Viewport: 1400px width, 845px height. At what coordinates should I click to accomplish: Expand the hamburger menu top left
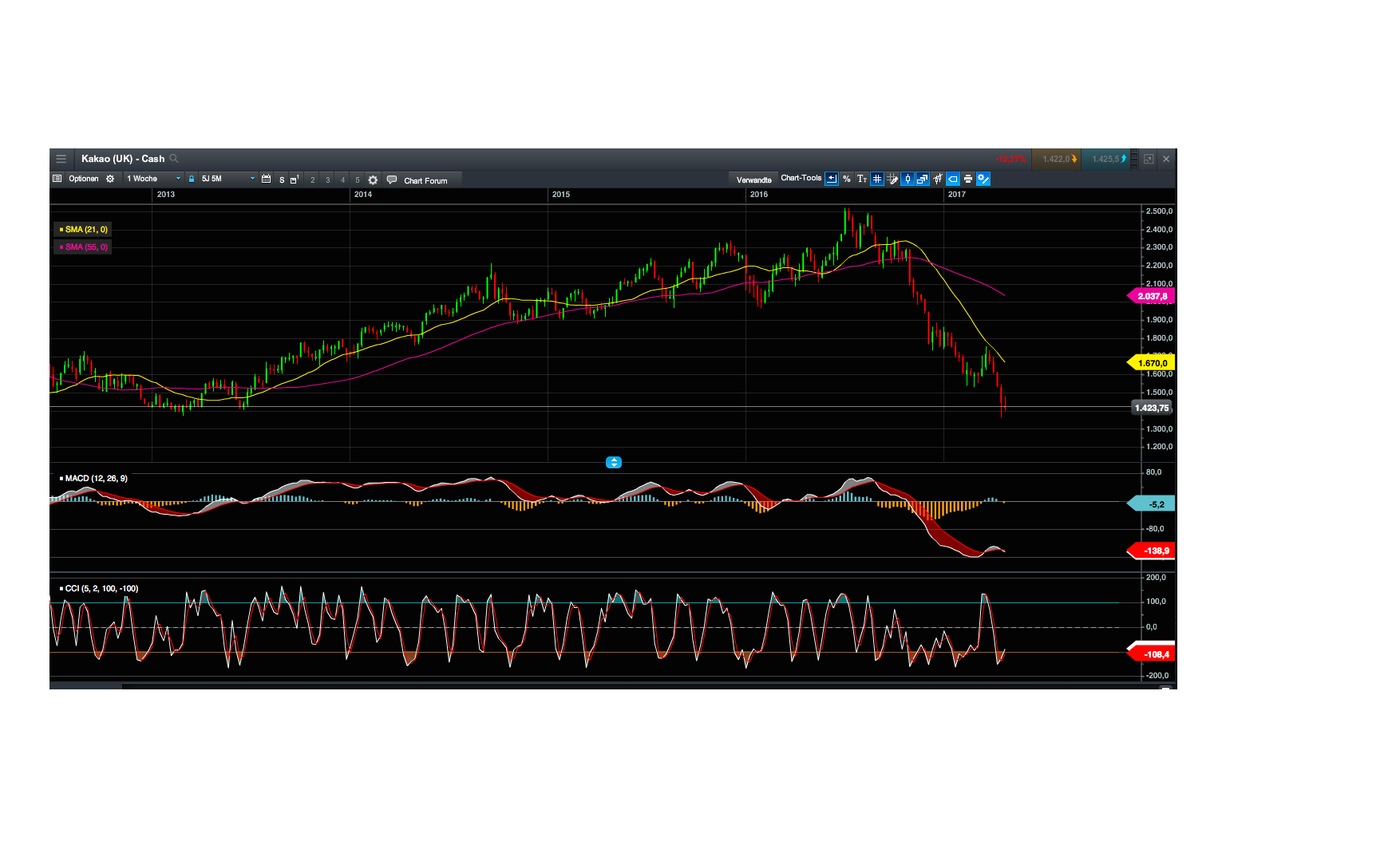(61, 158)
